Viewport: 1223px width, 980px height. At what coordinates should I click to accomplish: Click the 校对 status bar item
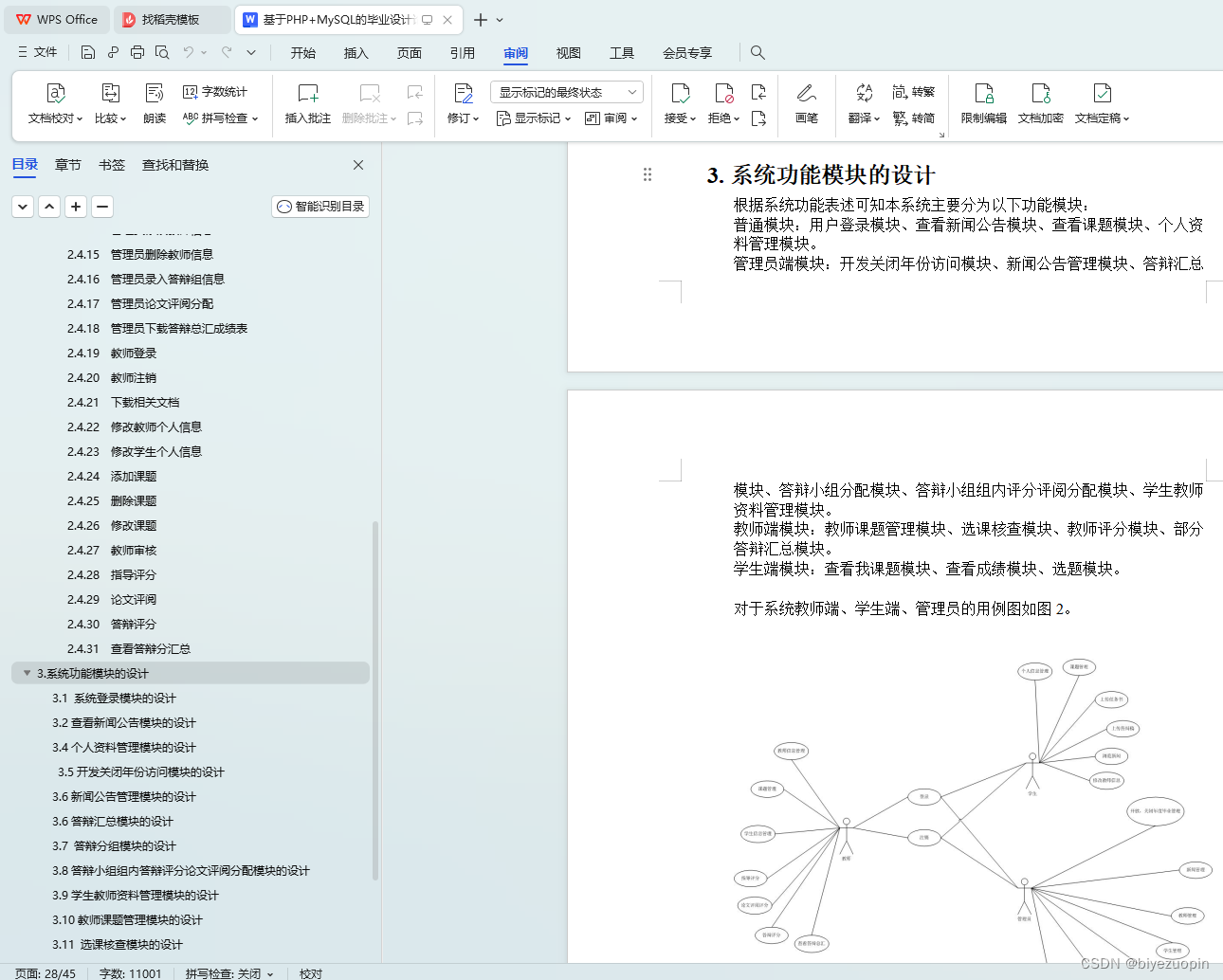311,973
